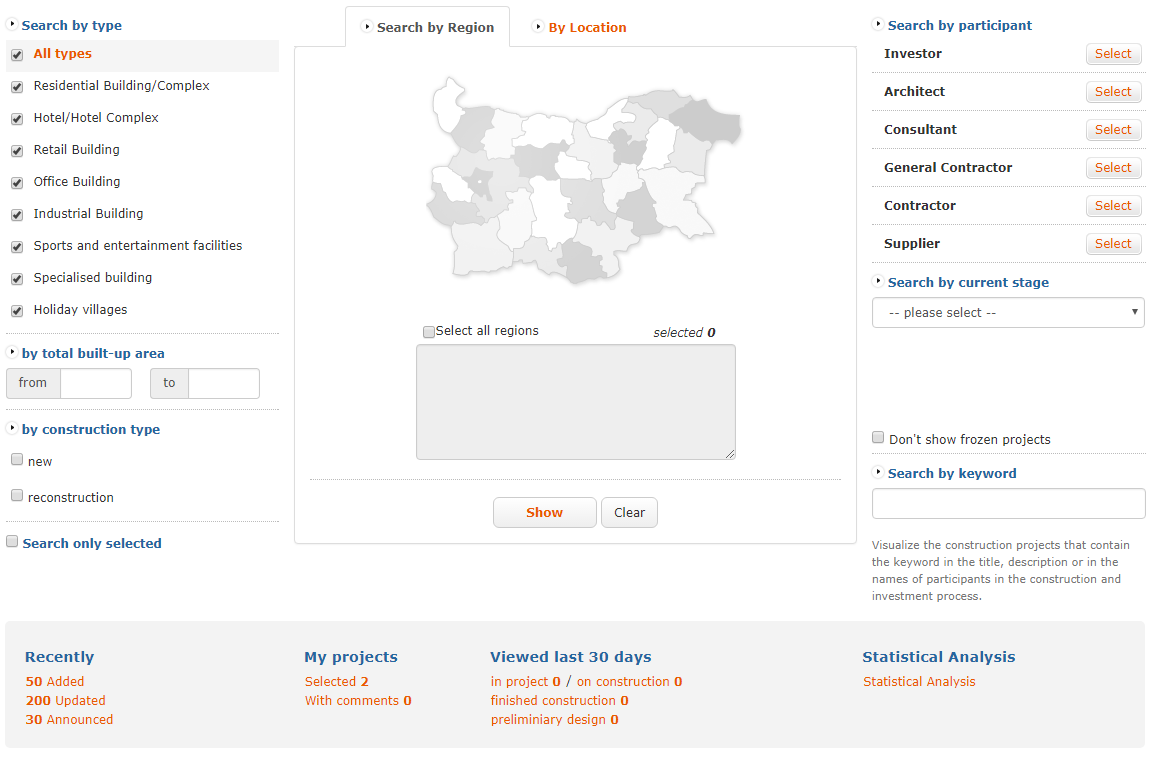The image size is (1151, 764).
Task: Enable the Select all regions checkbox
Action: (x=429, y=331)
